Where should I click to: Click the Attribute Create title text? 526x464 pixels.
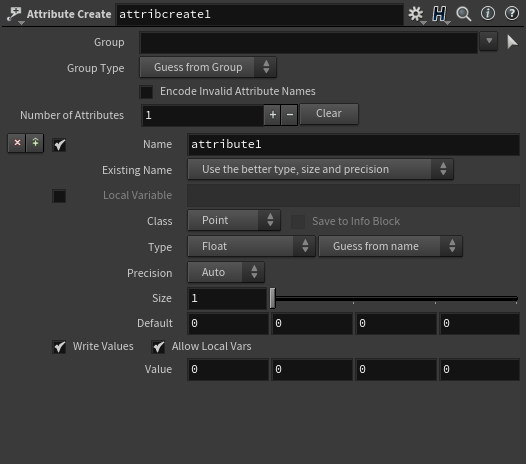tap(69, 14)
